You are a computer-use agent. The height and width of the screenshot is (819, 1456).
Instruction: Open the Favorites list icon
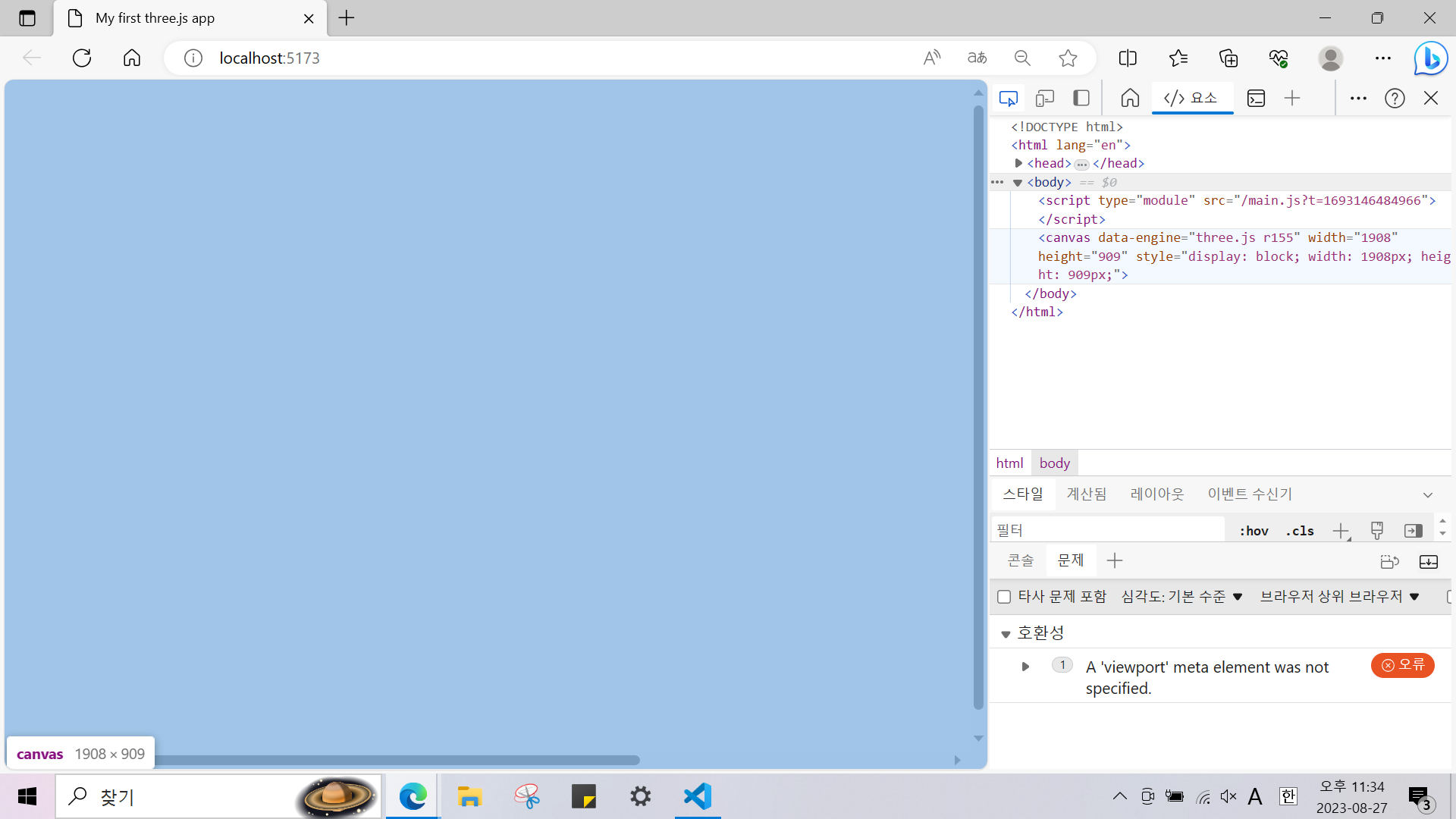1178,58
